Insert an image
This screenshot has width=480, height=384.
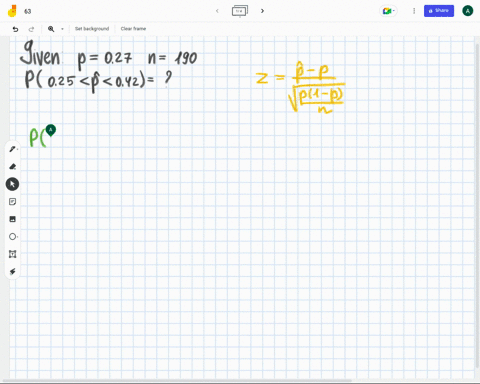(x=12, y=219)
